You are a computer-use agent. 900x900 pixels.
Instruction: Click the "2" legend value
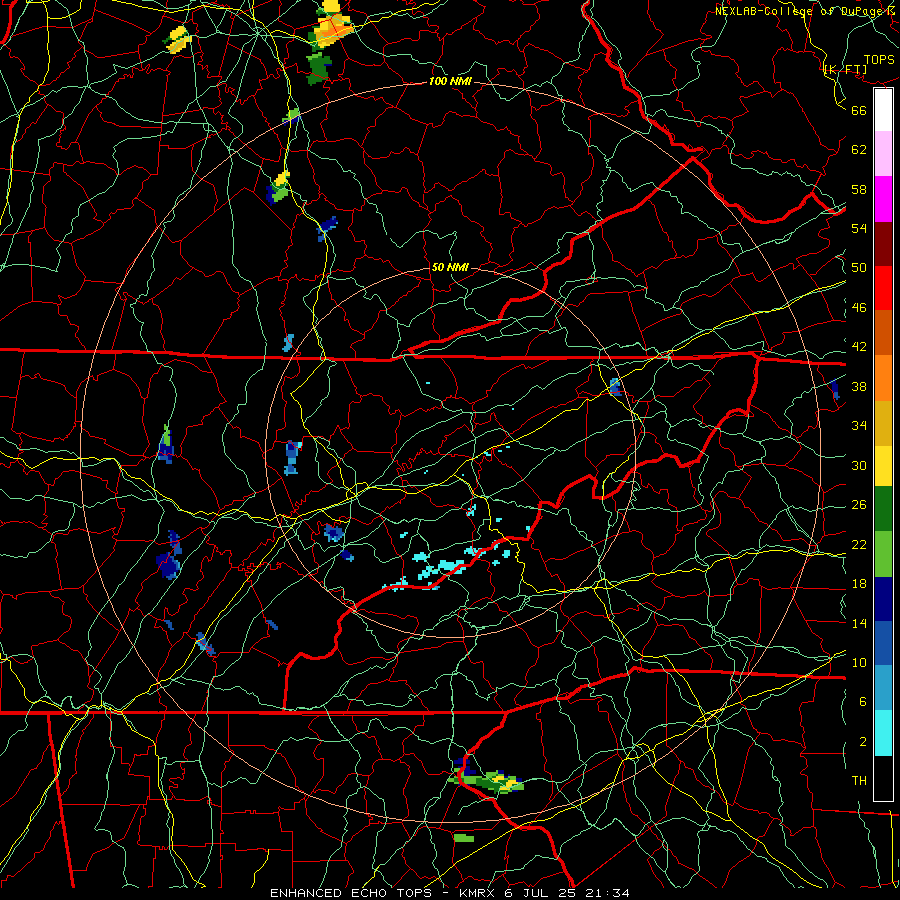[x=862, y=742]
